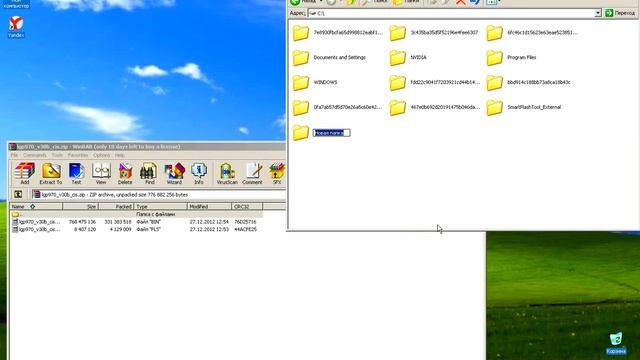This screenshot has height=360, width=640.
Task: Select folder starting with 7e8930fbcfa
Action: coord(338,33)
